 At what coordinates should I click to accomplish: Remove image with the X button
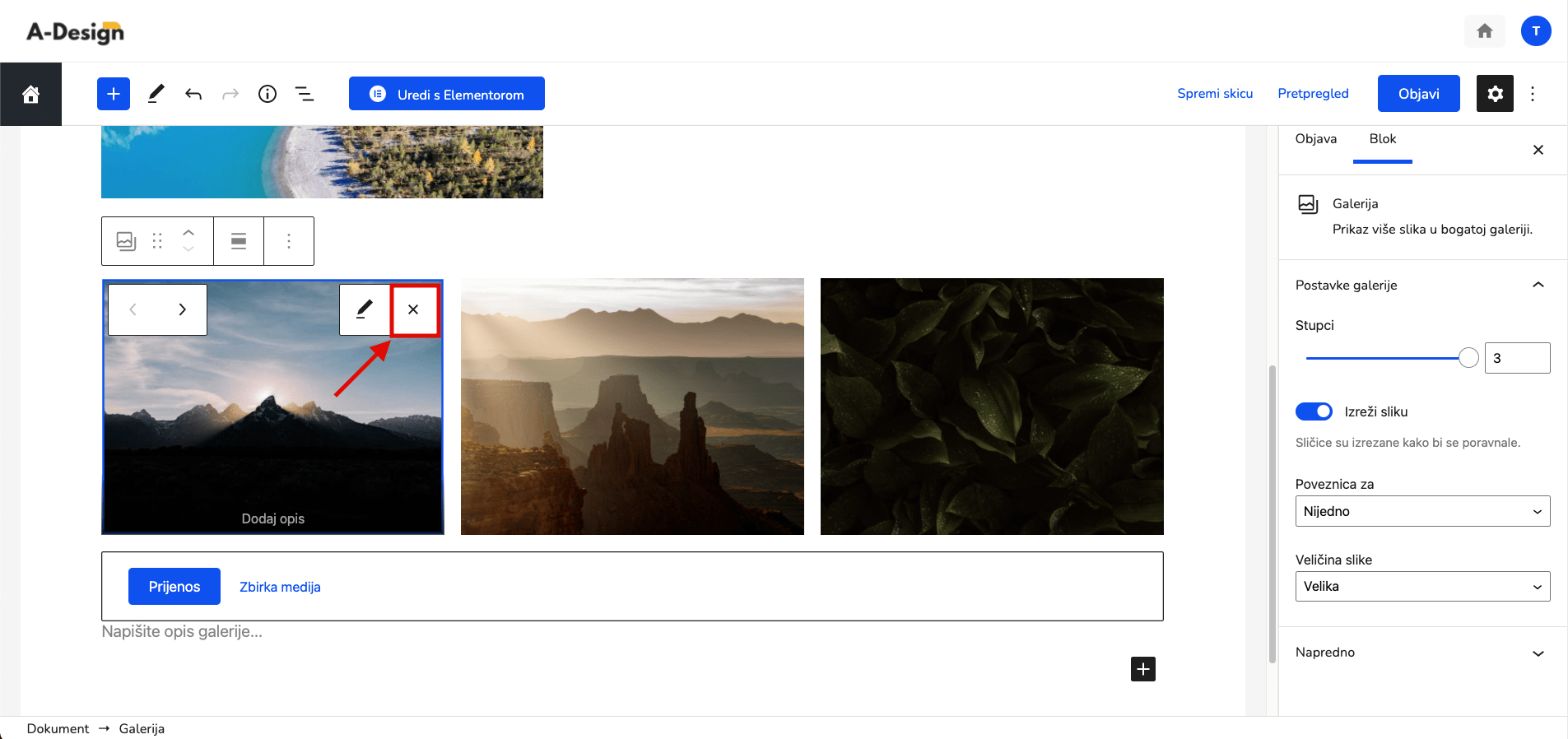(413, 309)
